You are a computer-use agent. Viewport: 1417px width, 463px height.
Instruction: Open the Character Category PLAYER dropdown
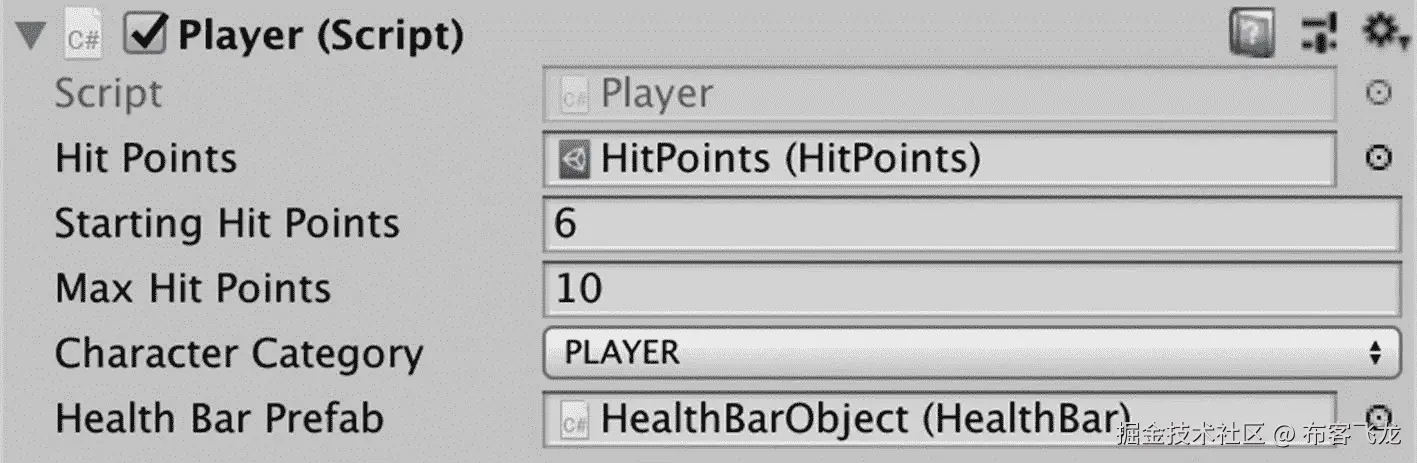click(x=971, y=352)
